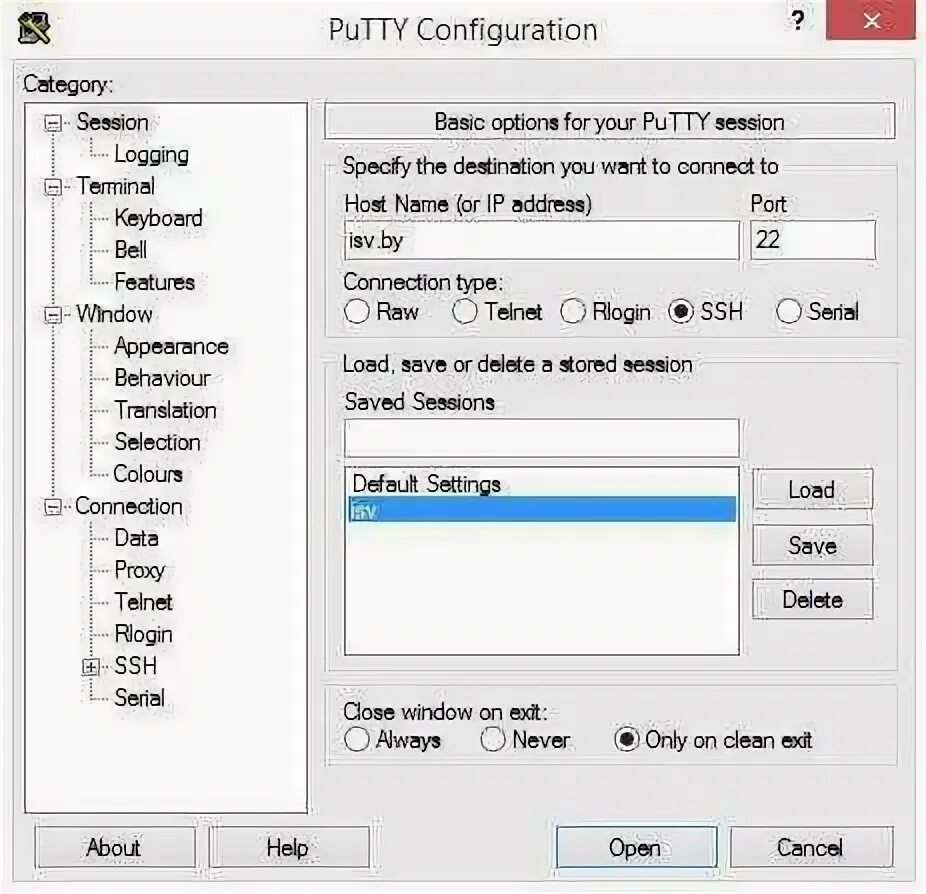Image resolution: width=926 pixels, height=894 pixels.
Task: Collapse the Window tree node
Action: coord(53,315)
